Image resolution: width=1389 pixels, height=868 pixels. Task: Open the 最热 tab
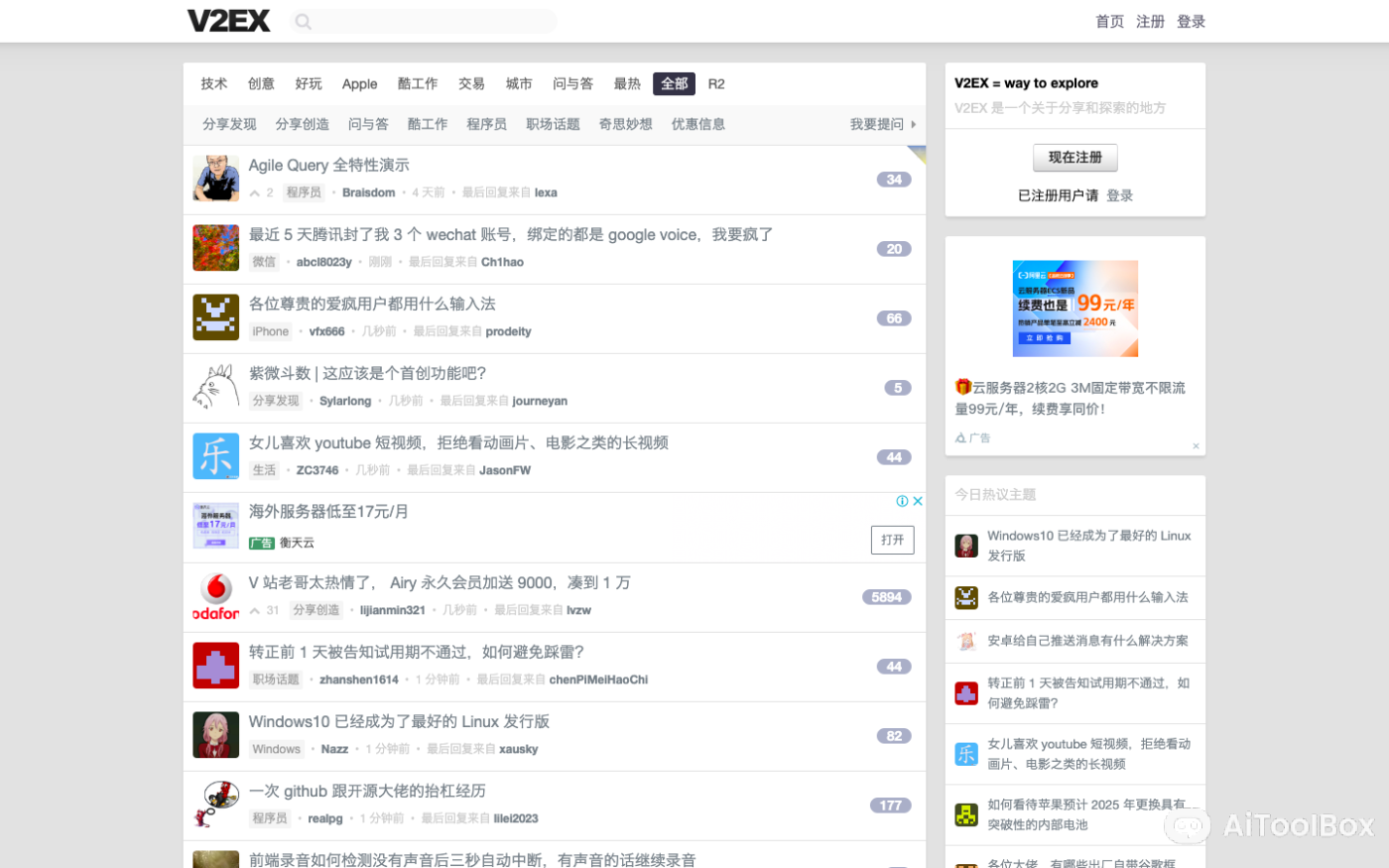627,83
